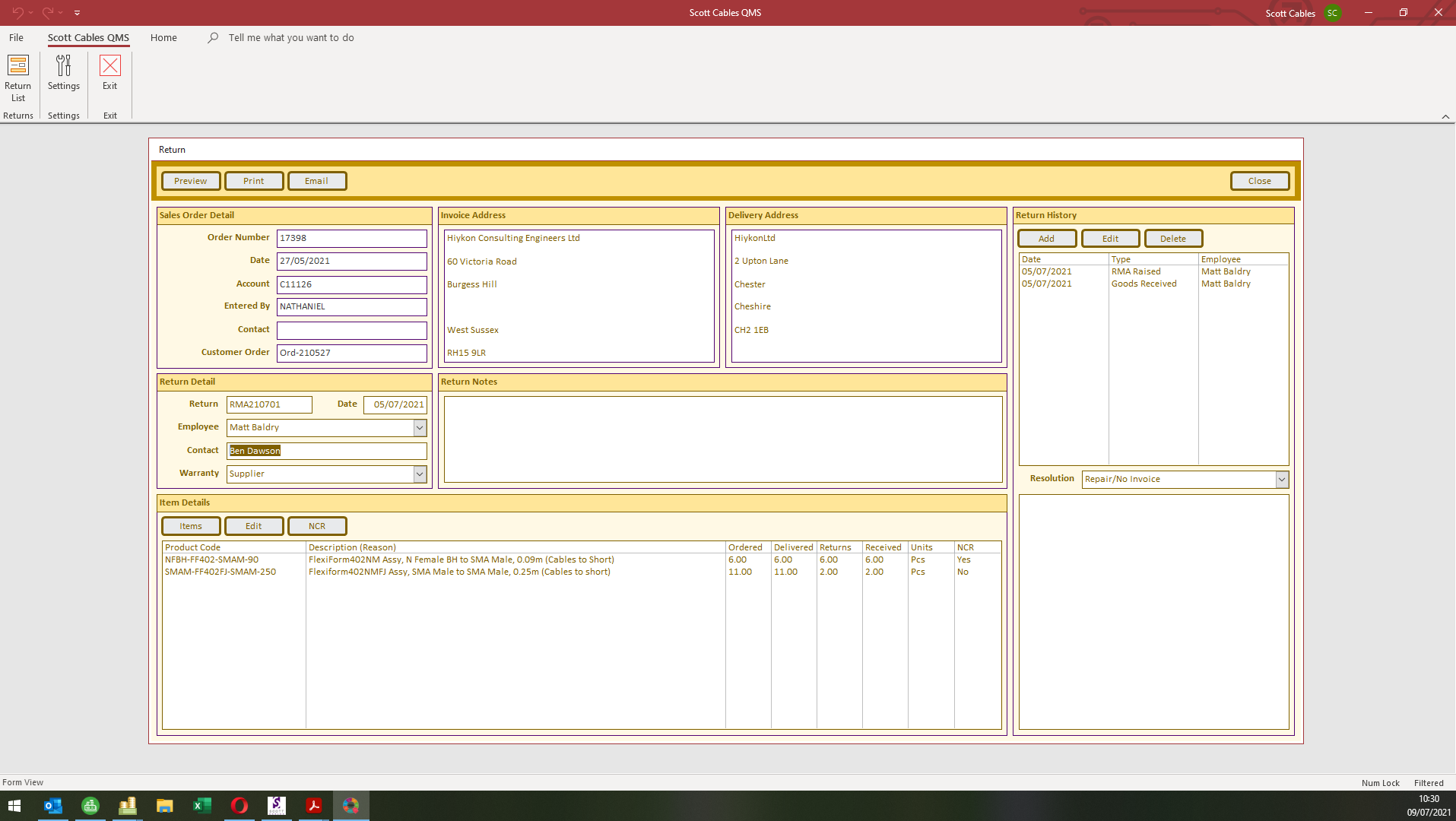Collapse the ribbon with the chevron
Image resolution: width=1456 pixels, height=821 pixels.
1445,116
